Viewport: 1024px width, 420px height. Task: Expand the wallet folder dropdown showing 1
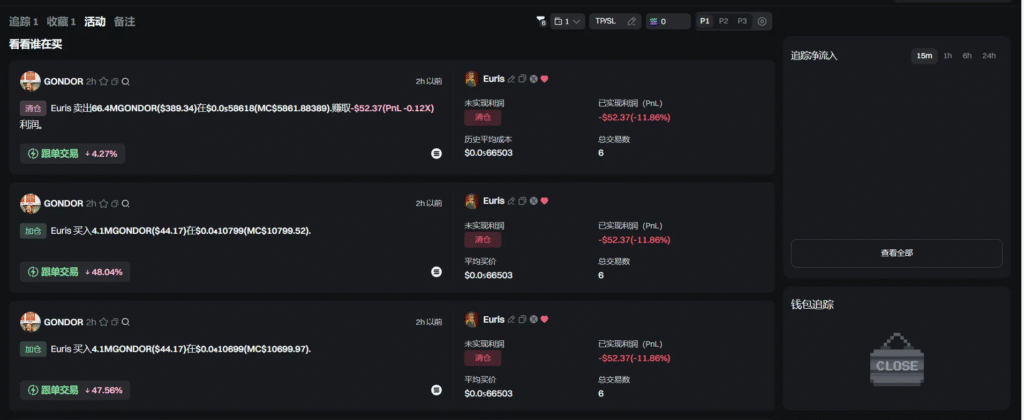click(x=568, y=21)
